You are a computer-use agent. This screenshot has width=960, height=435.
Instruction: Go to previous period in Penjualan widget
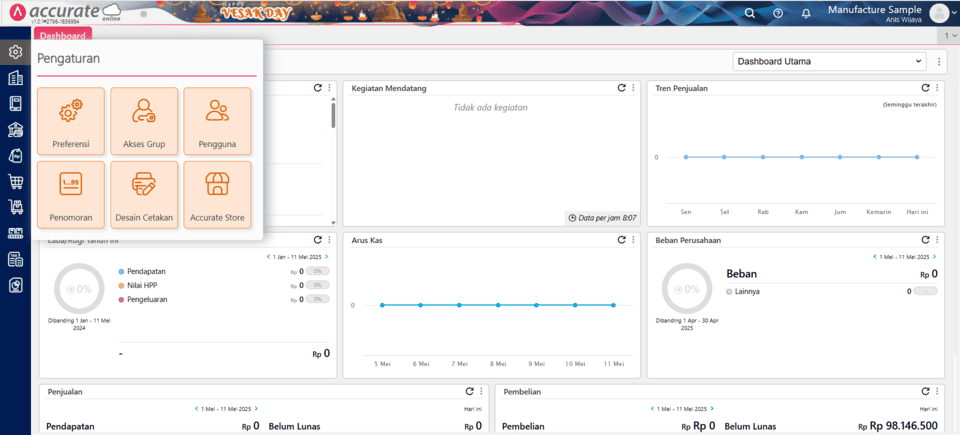(x=196, y=408)
